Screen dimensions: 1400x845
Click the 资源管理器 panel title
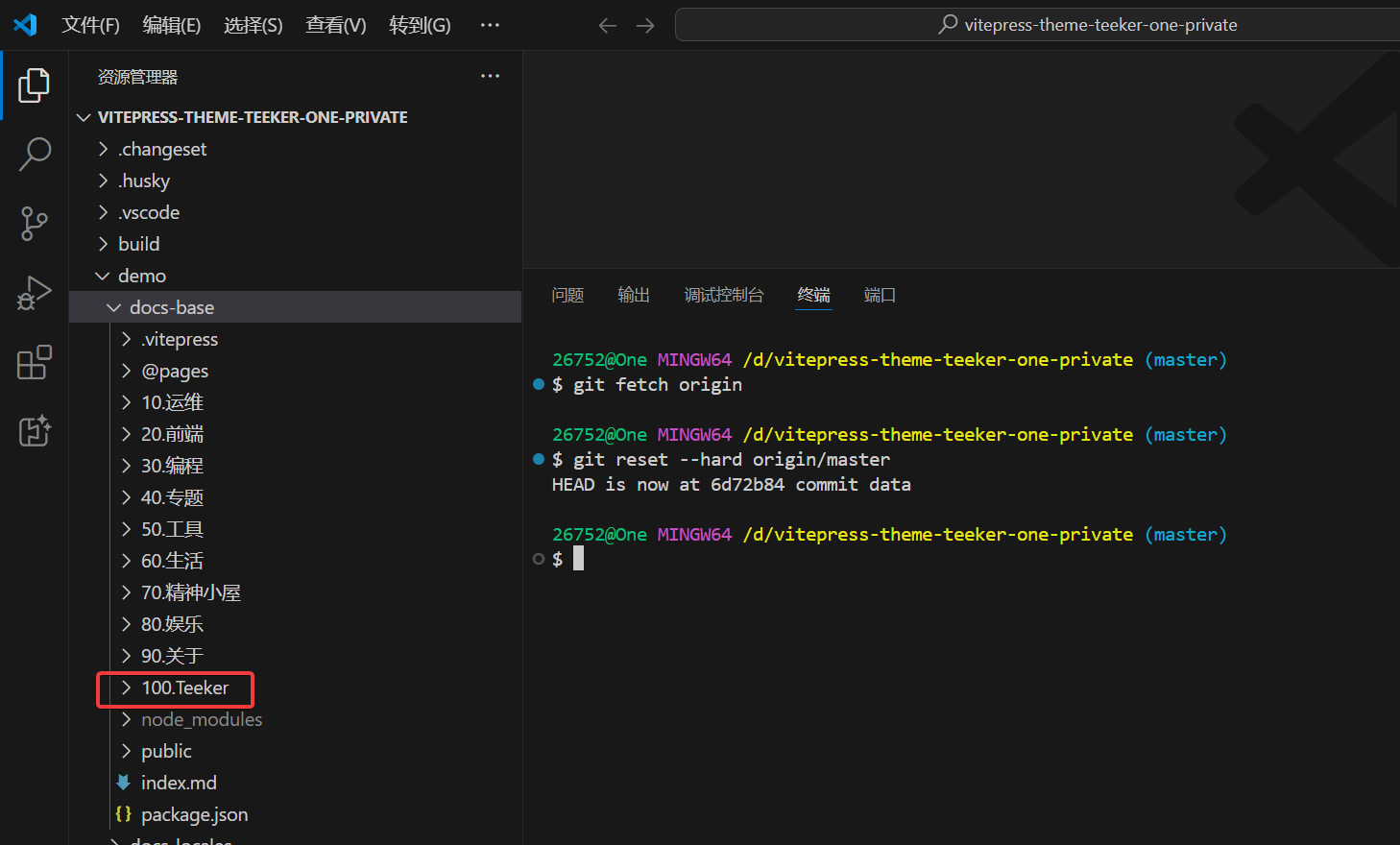pyautogui.click(x=137, y=77)
